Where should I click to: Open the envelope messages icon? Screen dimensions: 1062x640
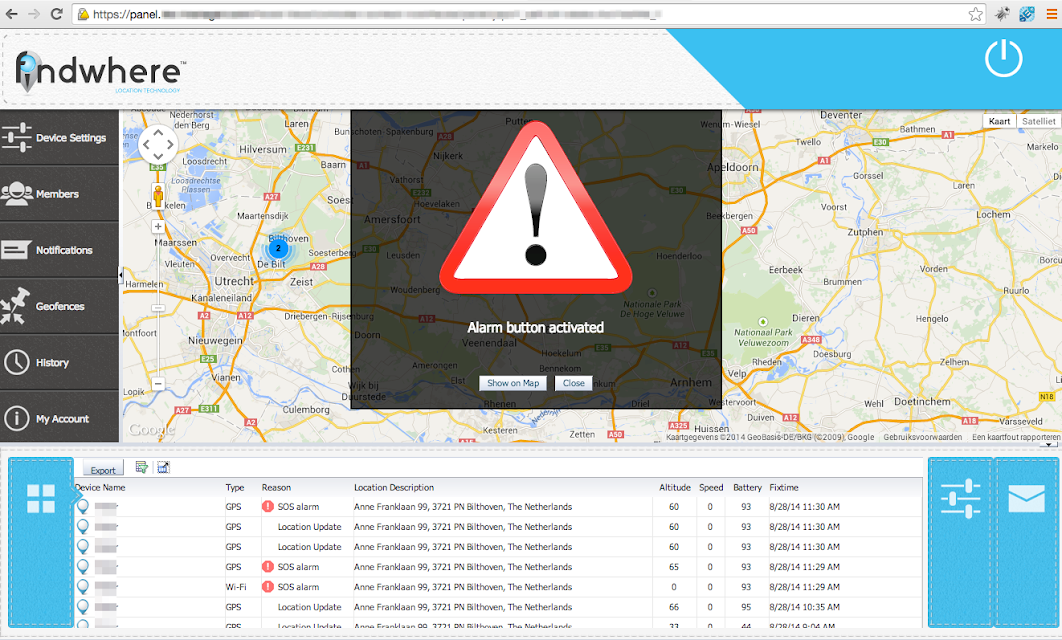(1026, 499)
